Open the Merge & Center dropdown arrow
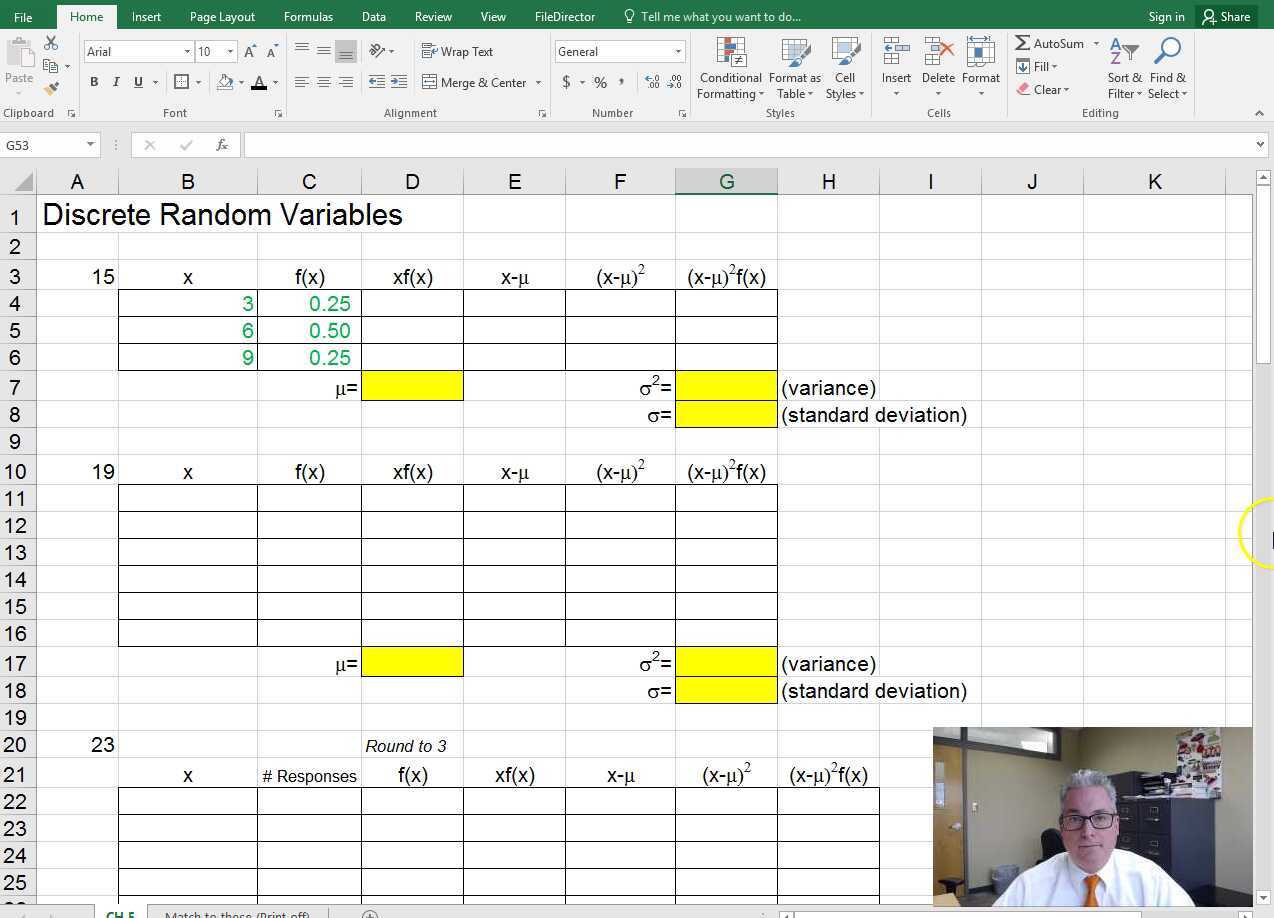This screenshot has height=918, width=1274. click(x=538, y=82)
